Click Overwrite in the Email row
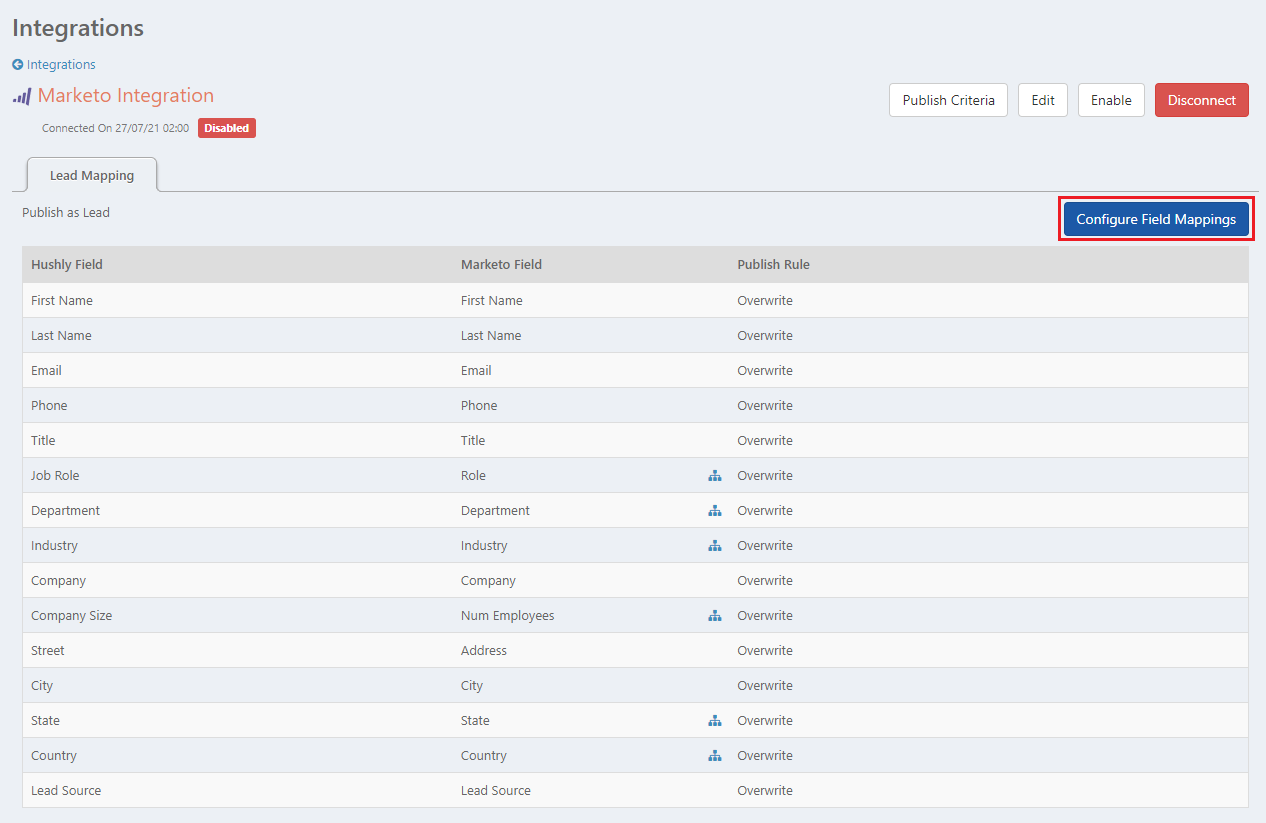1266x823 pixels. [765, 371]
